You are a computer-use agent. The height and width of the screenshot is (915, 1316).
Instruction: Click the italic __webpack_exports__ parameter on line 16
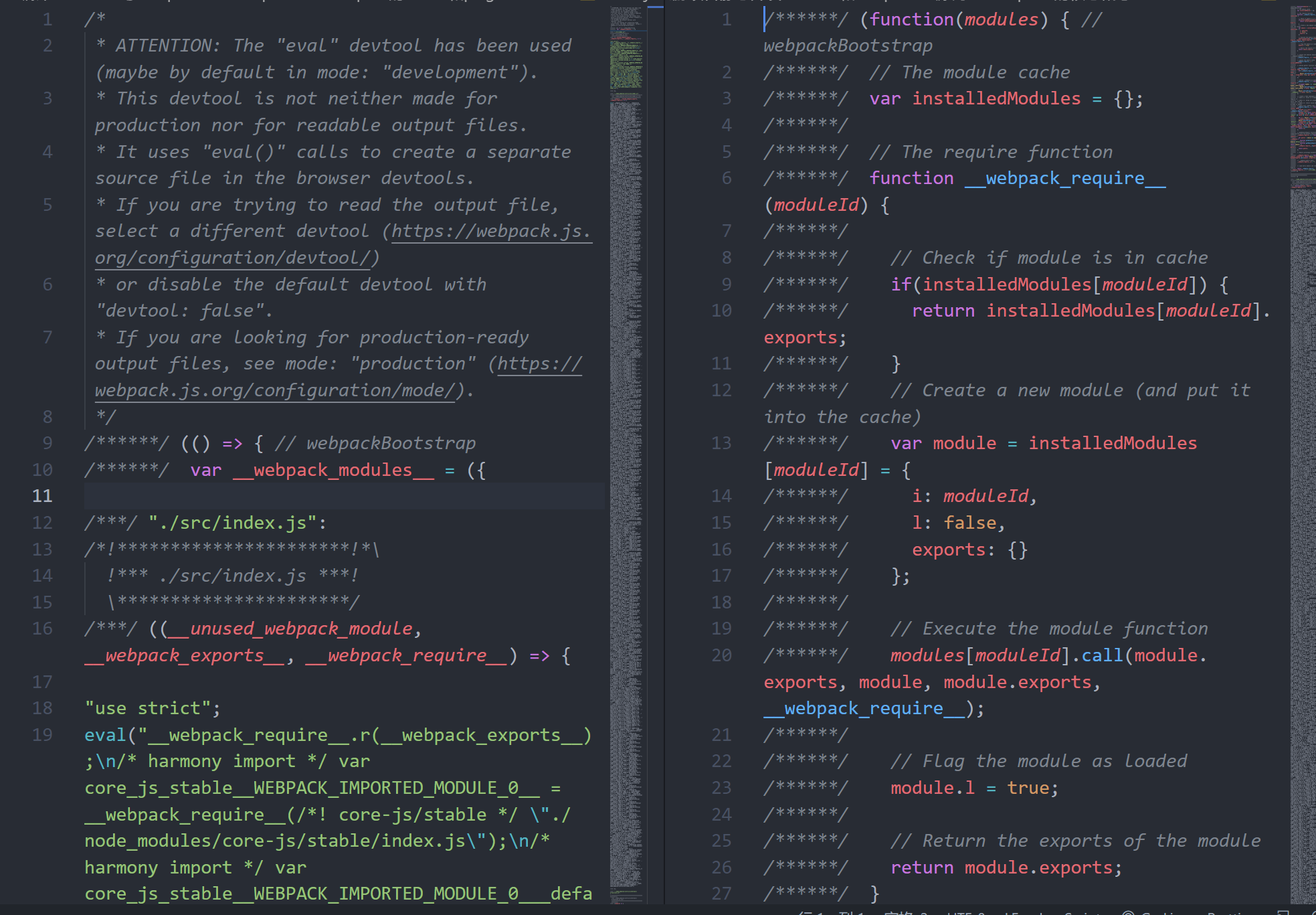click(185, 655)
